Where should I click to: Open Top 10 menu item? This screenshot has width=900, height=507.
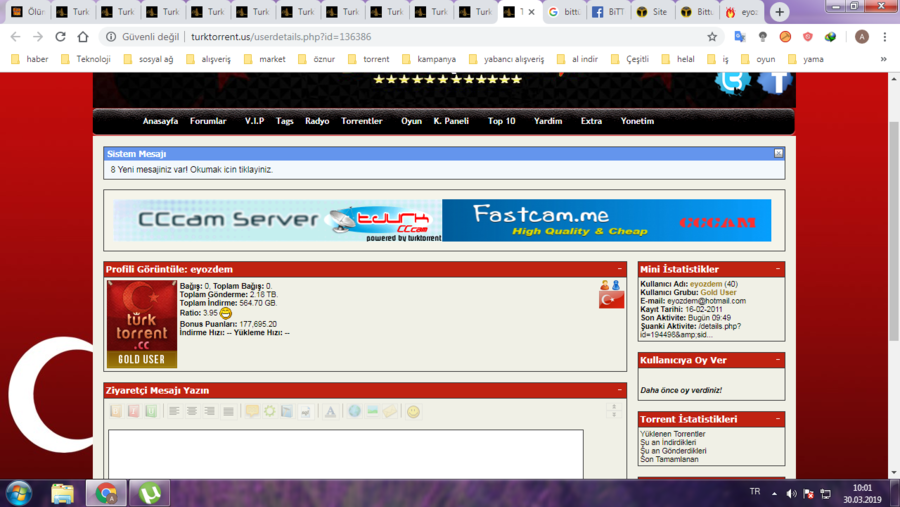pos(502,121)
